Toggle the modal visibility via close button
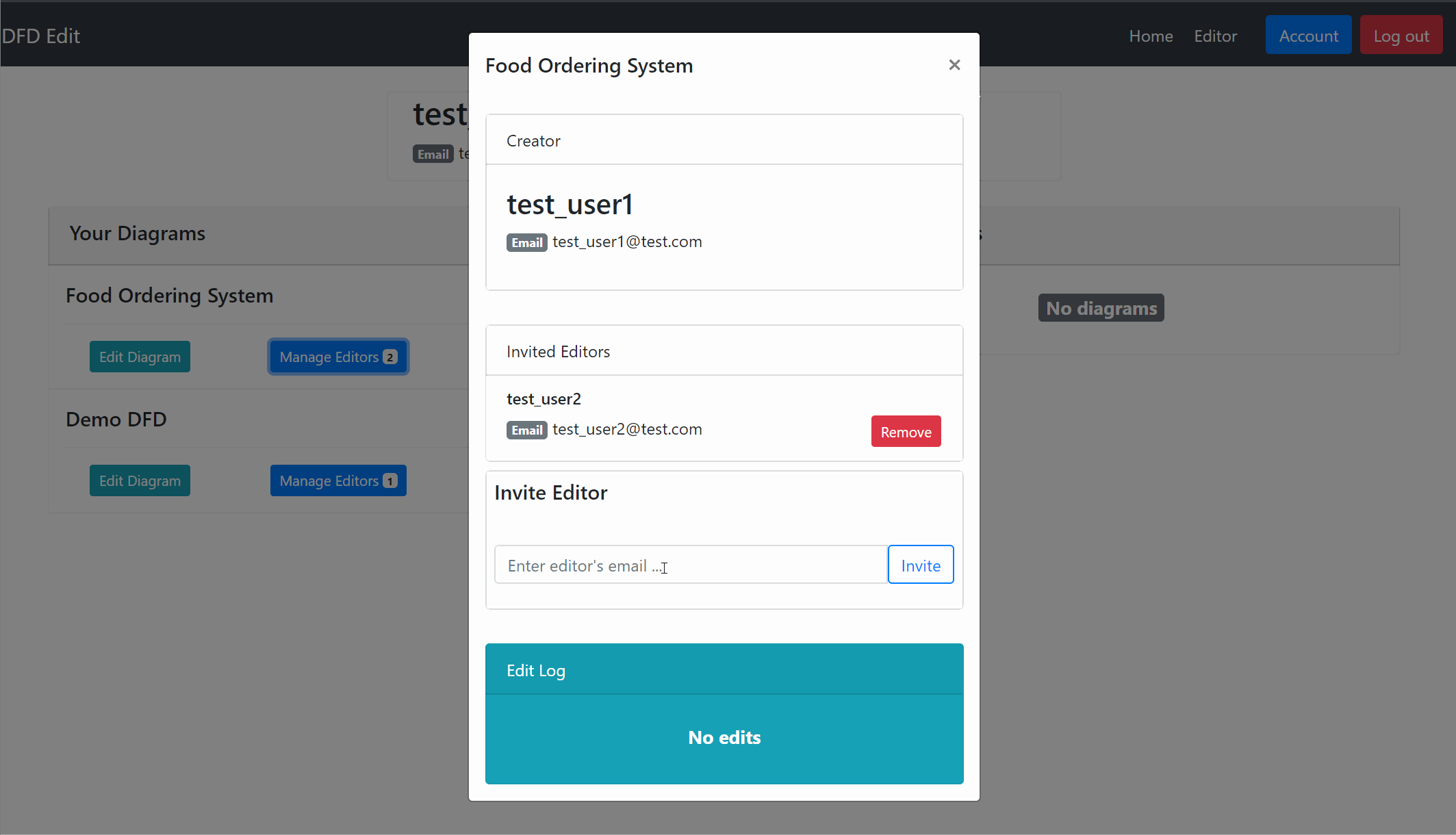Image resolution: width=1456 pixels, height=835 pixels. click(954, 64)
